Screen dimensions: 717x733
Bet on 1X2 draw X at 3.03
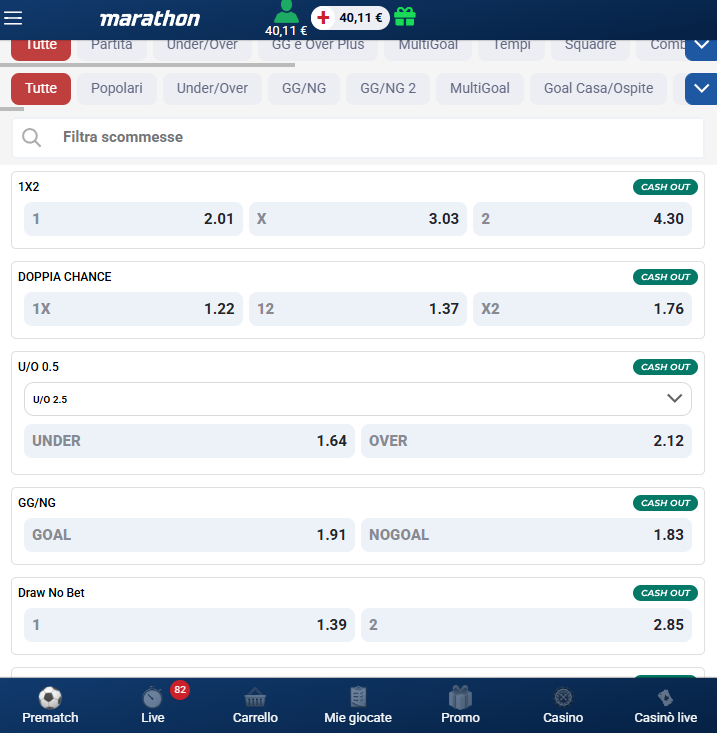coord(358,219)
